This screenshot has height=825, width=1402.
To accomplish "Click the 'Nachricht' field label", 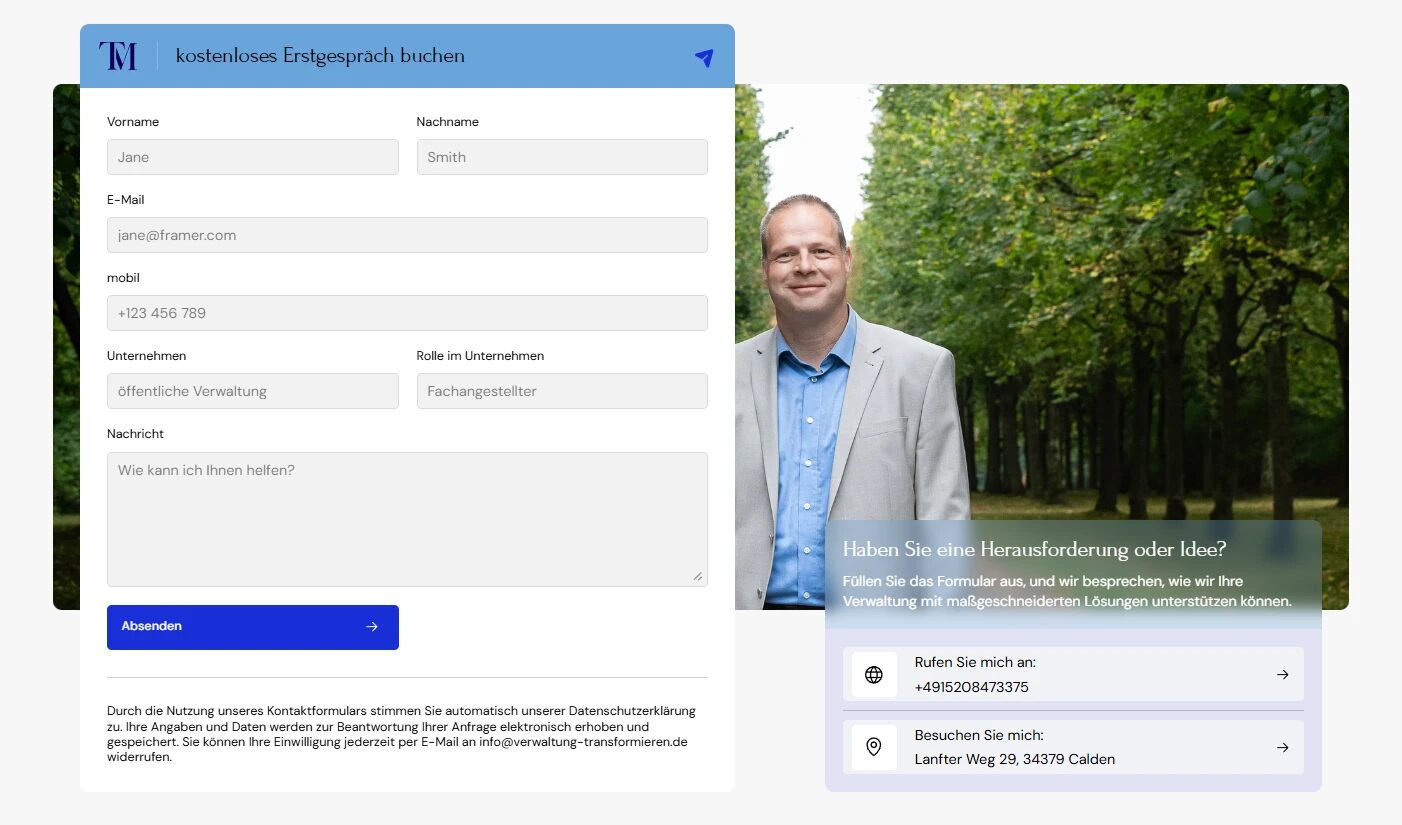I will [x=135, y=434].
